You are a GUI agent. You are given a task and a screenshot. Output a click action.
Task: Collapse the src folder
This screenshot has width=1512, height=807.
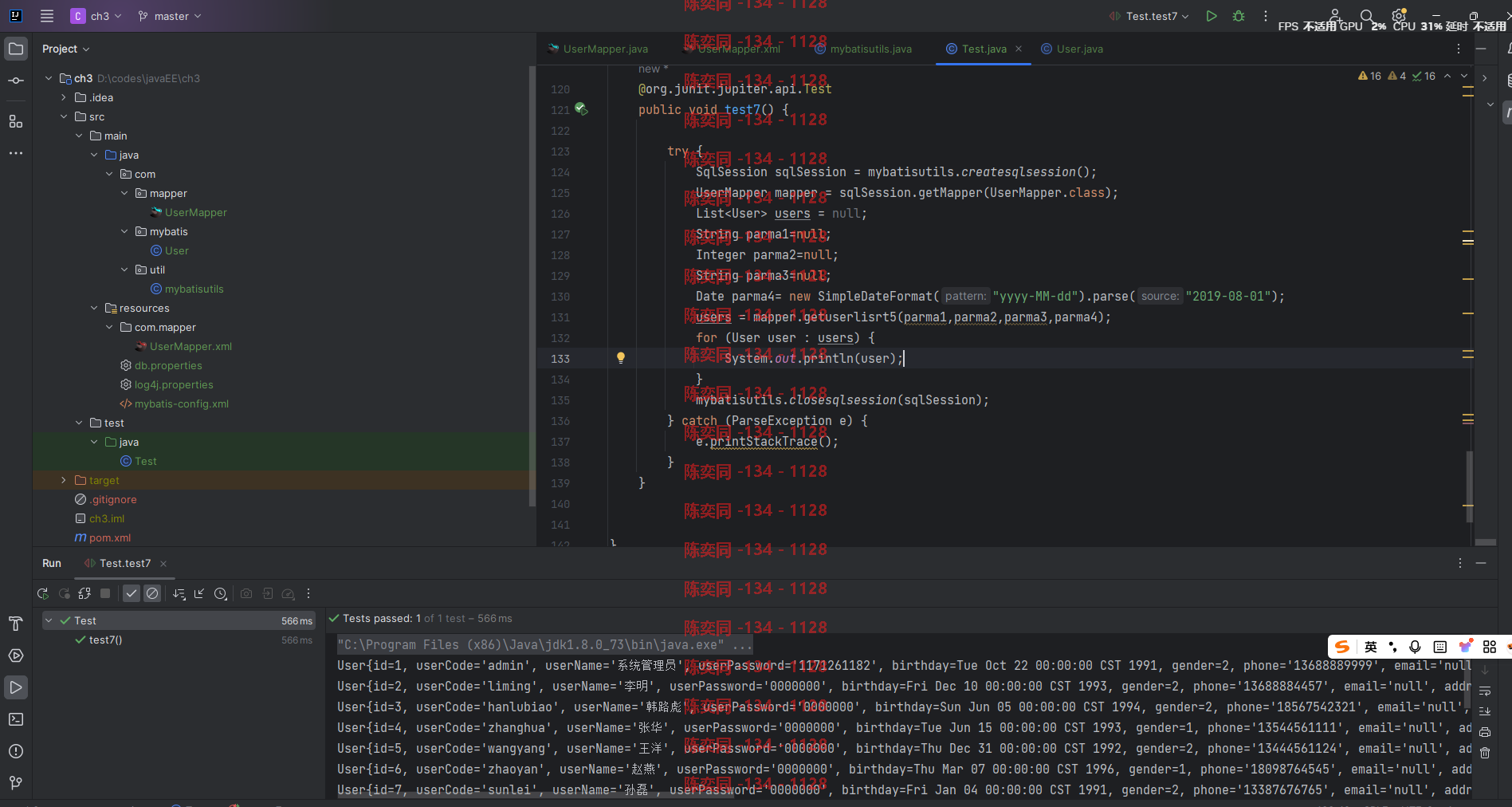(x=64, y=116)
